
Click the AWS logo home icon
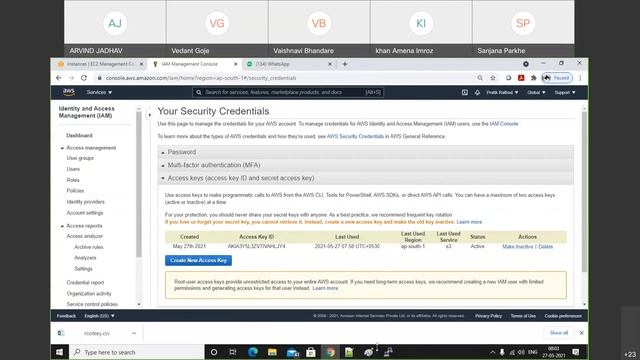[69, 92]
